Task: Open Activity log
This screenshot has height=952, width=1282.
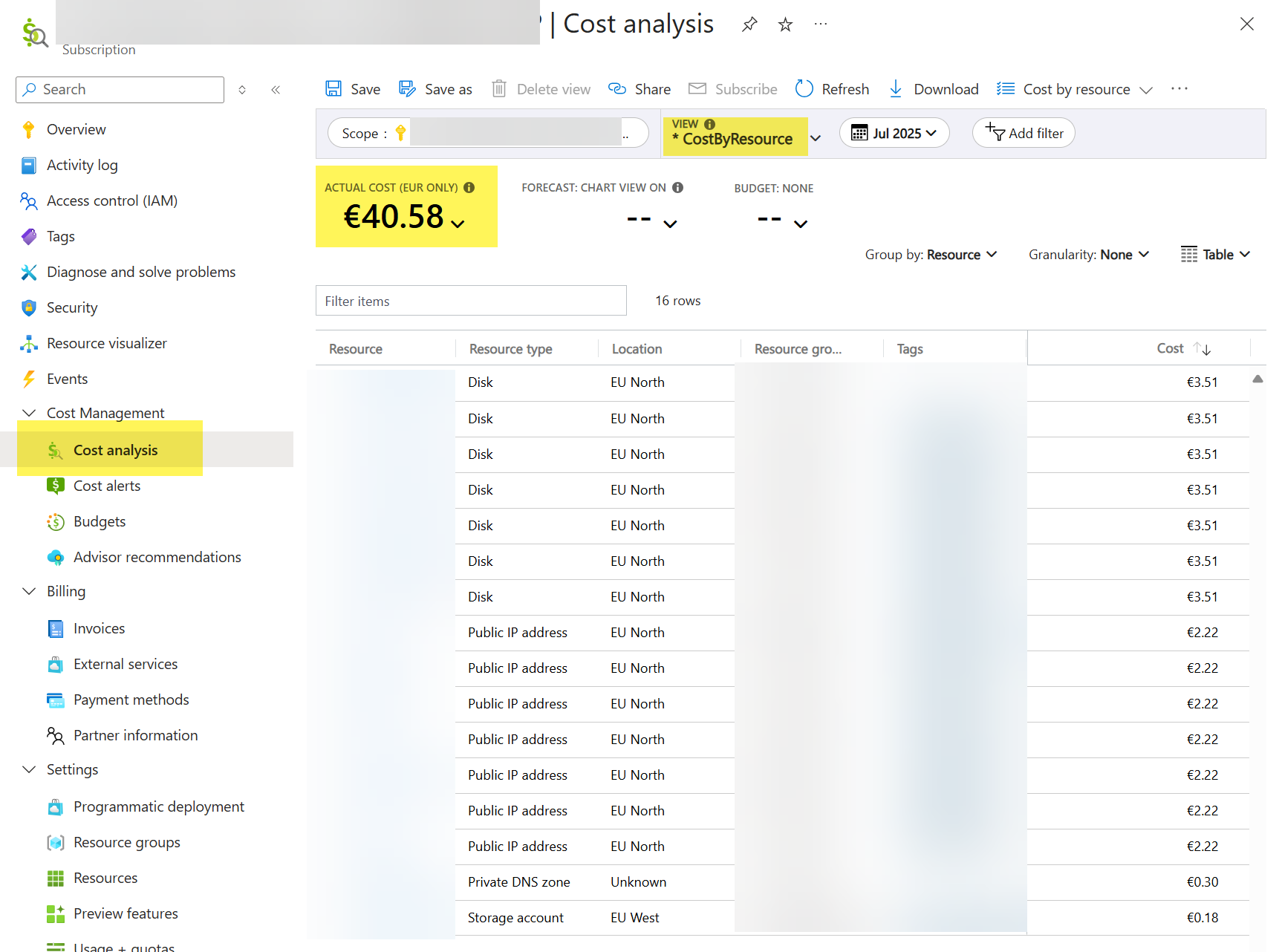Action: click(82, 165)
